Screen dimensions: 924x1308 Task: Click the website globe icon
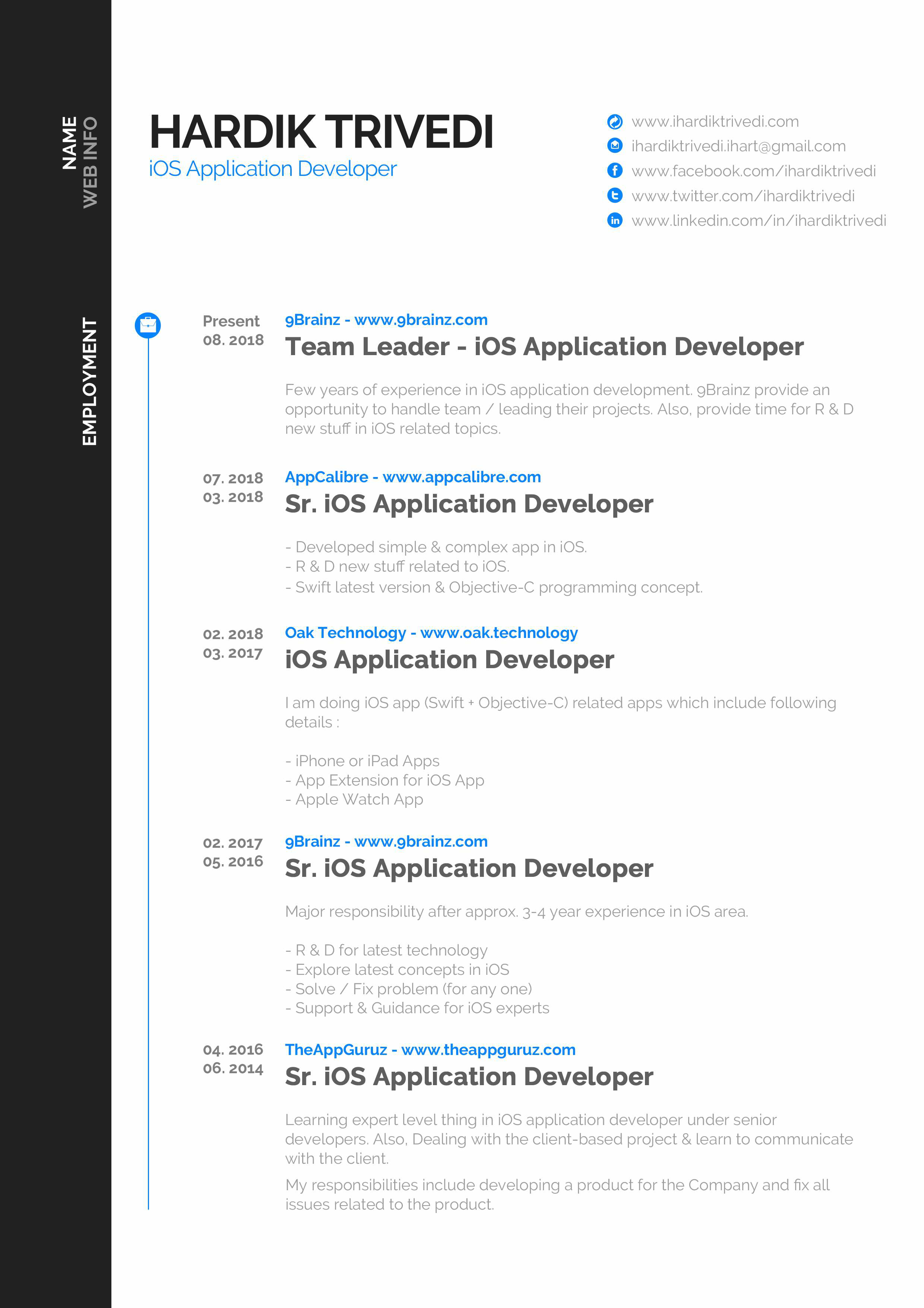(615, 121)
